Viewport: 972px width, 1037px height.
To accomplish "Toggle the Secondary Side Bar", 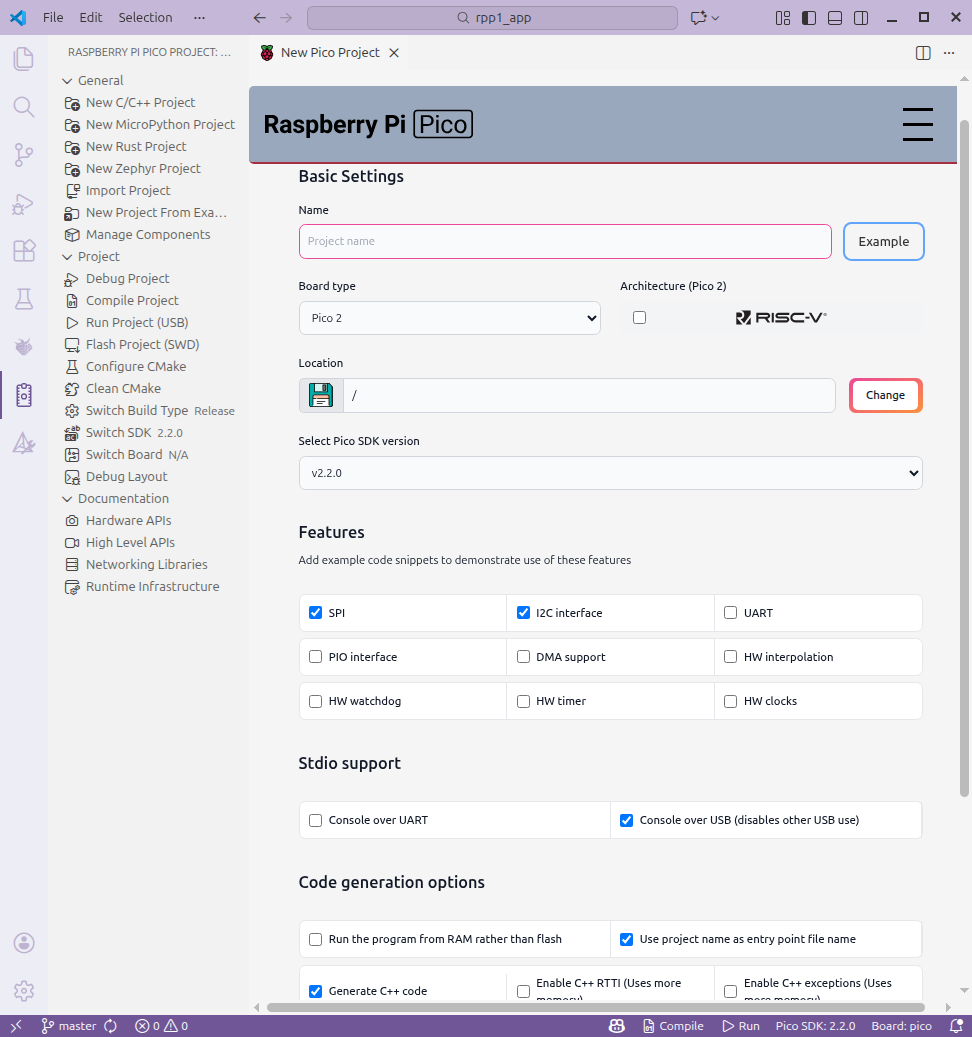I will [x=861, y=18].
